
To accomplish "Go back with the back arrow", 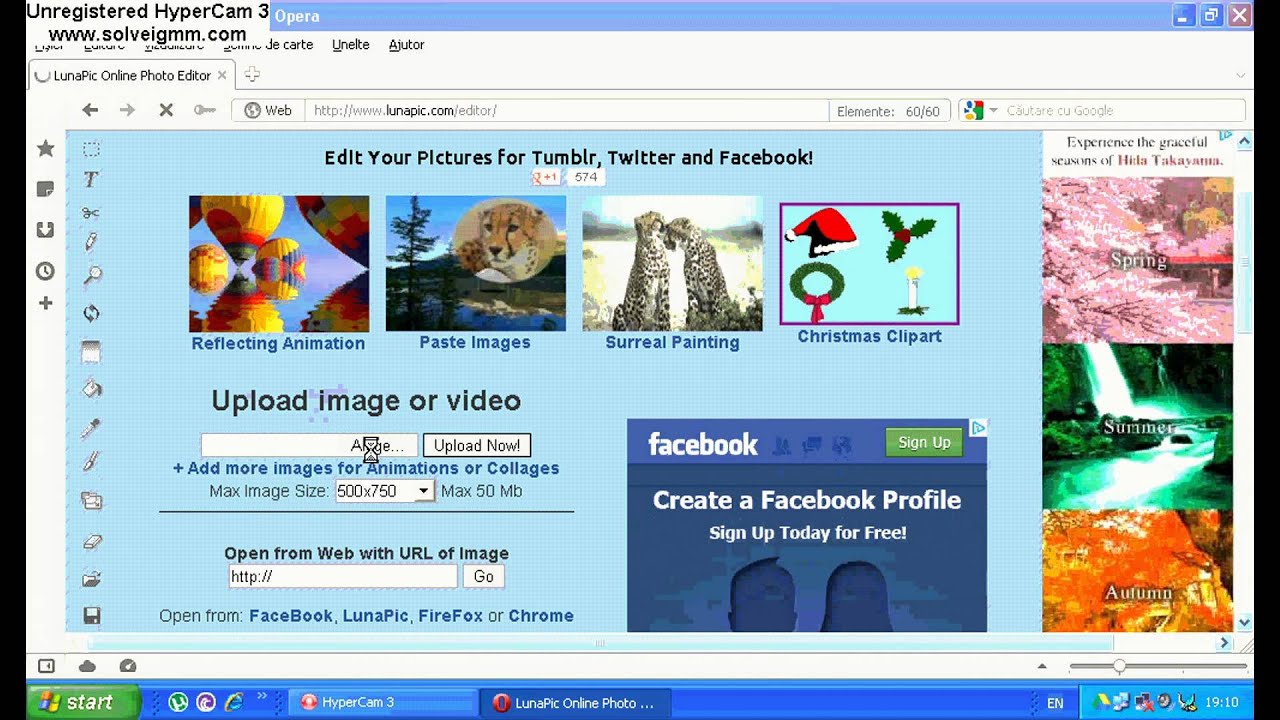I will [x=90, y=110].
